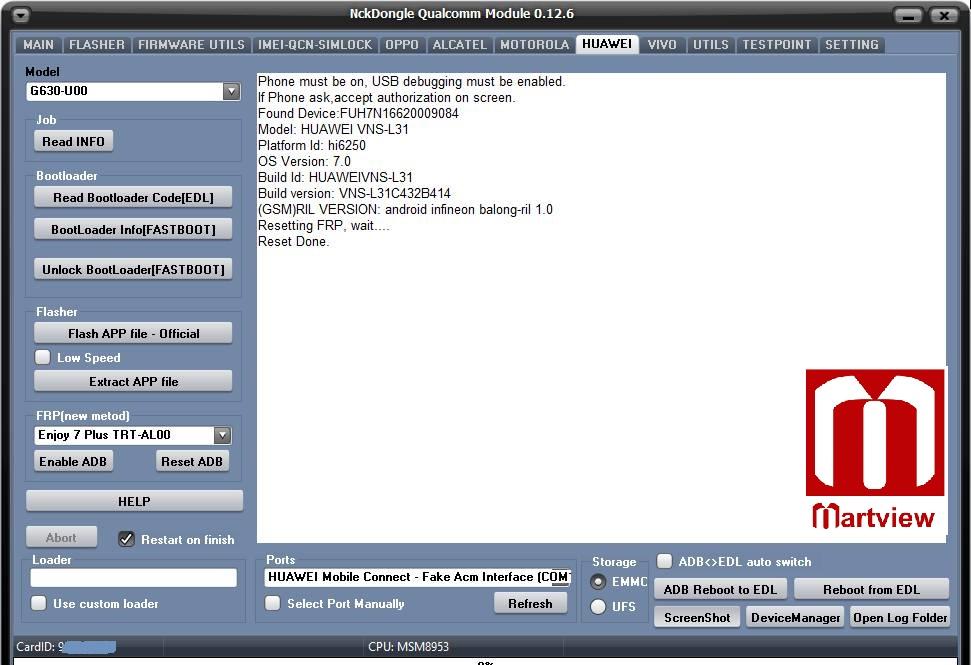Screen dimensions: 971x665
Task: Click the Reset ADB button
Action: click(192, 461)
